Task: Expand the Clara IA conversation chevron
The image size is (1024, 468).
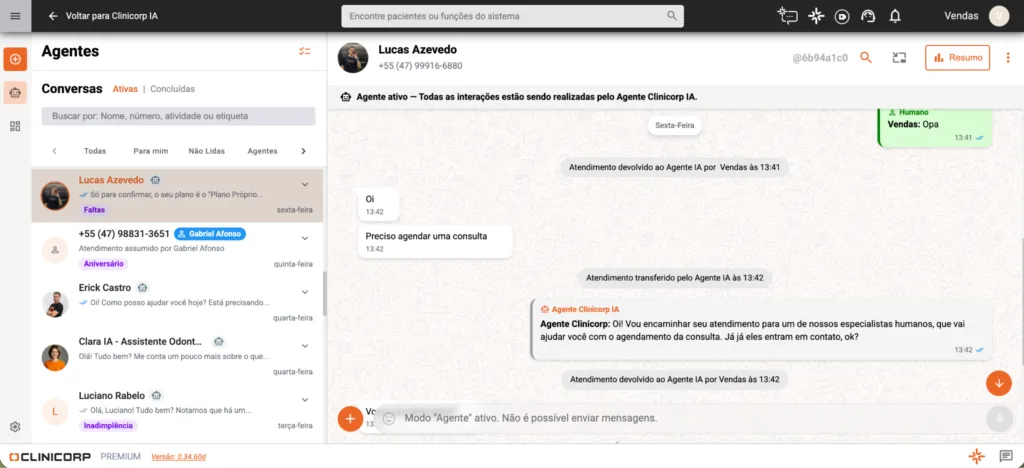Action: point(305,345)
